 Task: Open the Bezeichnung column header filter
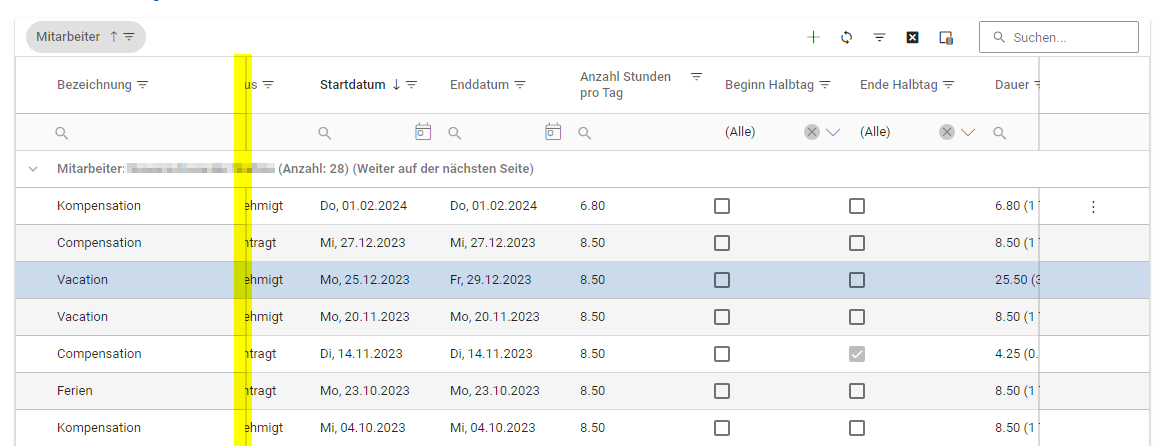coord(143,85)
